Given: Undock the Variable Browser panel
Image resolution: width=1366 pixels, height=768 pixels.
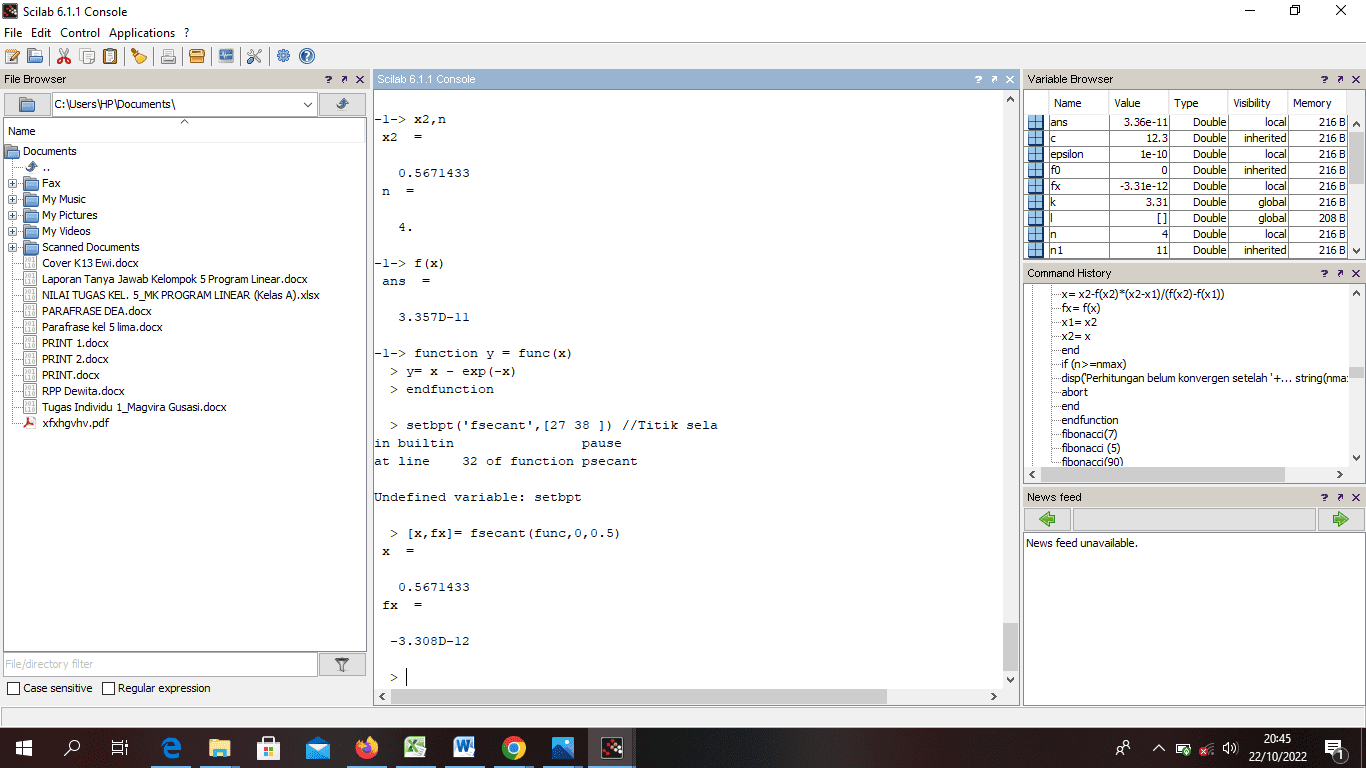Looking at the screenshot, I should [1340, 79].
